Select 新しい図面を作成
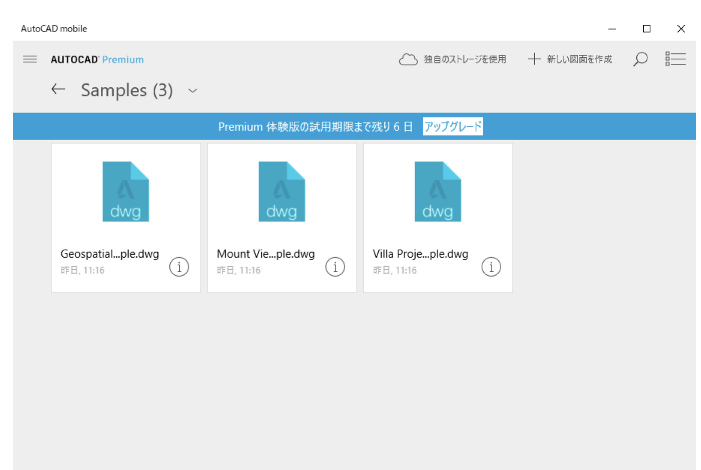This screenshot has height=470, width=701. [x=579, y=59]
